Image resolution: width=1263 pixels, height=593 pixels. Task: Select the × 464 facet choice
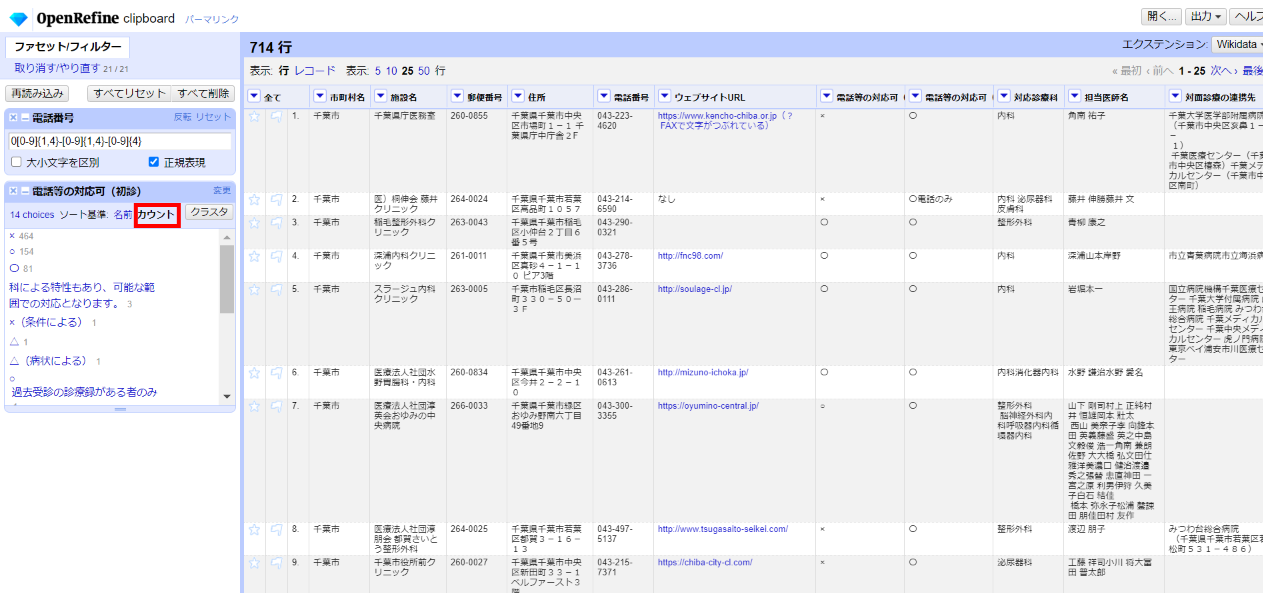click(x=13, y=235)
